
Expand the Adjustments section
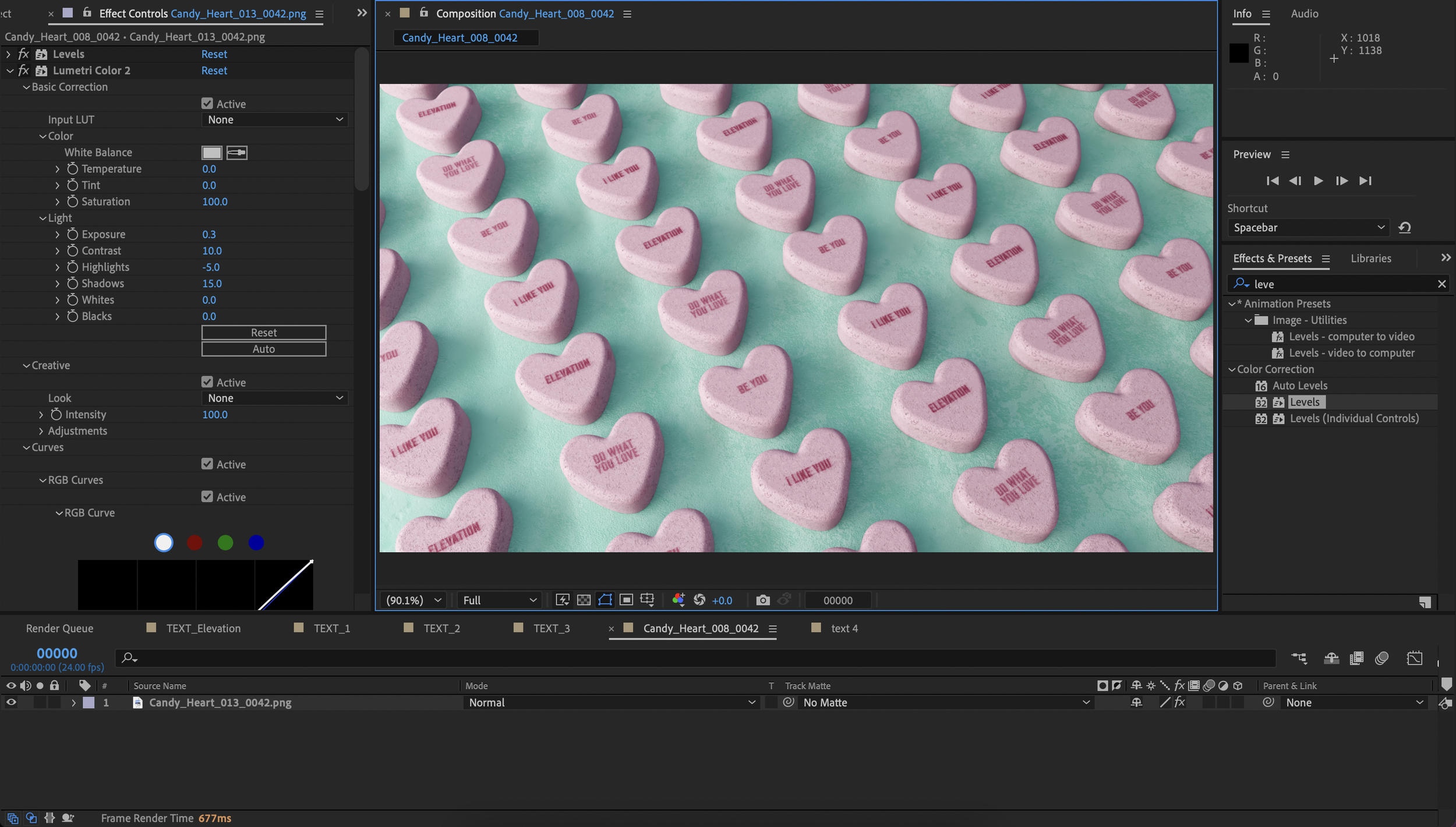(x=41, y=431)
